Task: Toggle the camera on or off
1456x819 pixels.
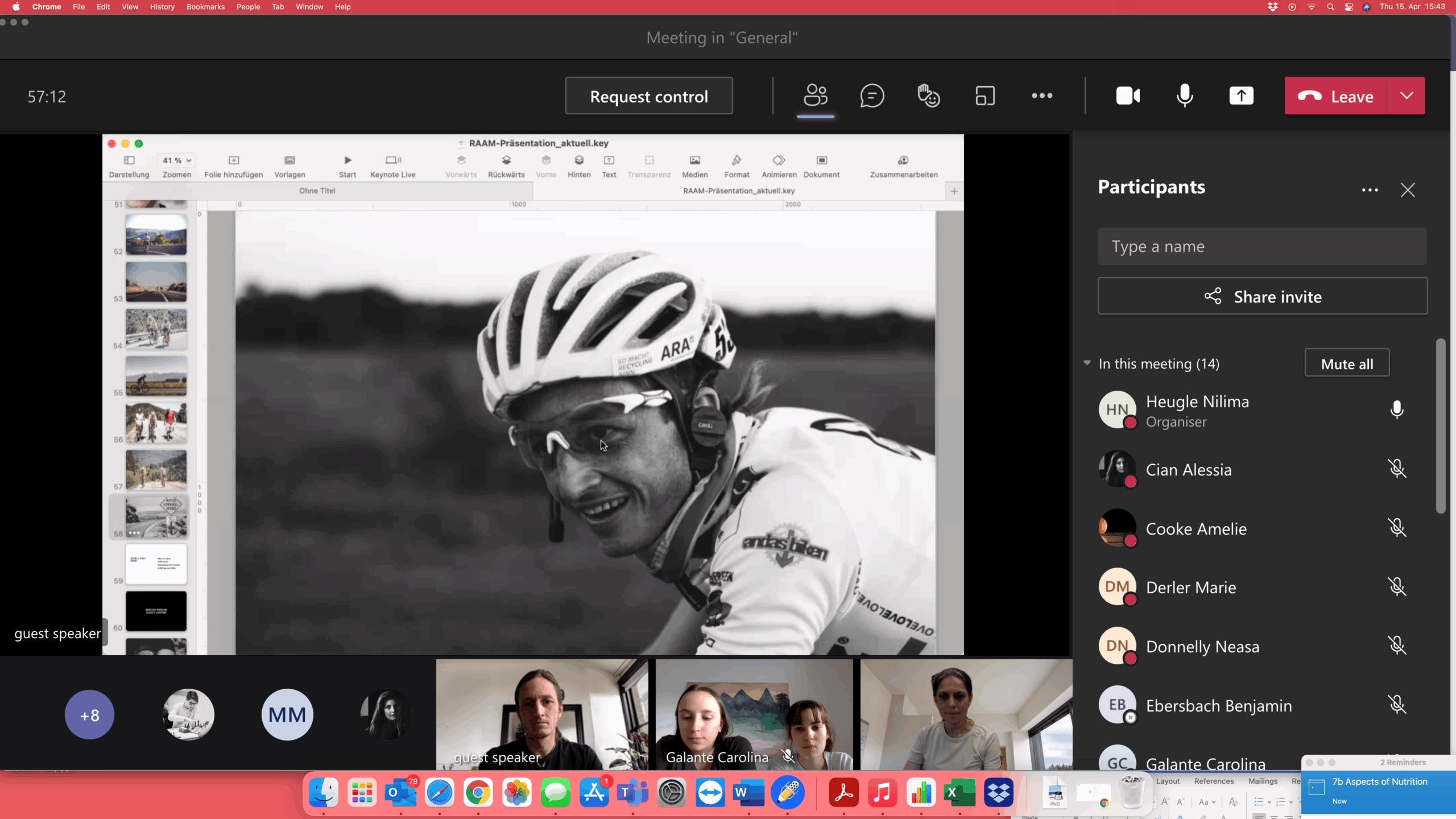Action: (1128, 96)
